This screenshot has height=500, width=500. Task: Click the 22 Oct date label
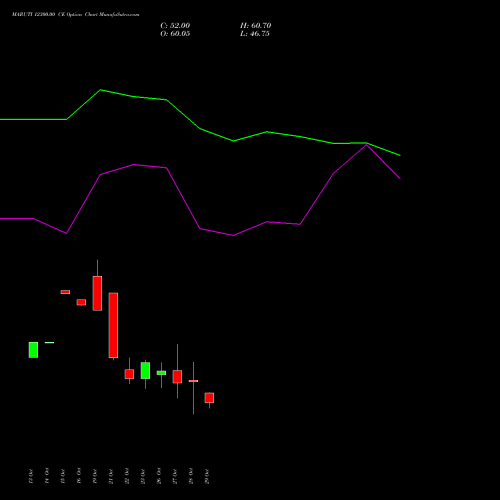tap(127, 476)
